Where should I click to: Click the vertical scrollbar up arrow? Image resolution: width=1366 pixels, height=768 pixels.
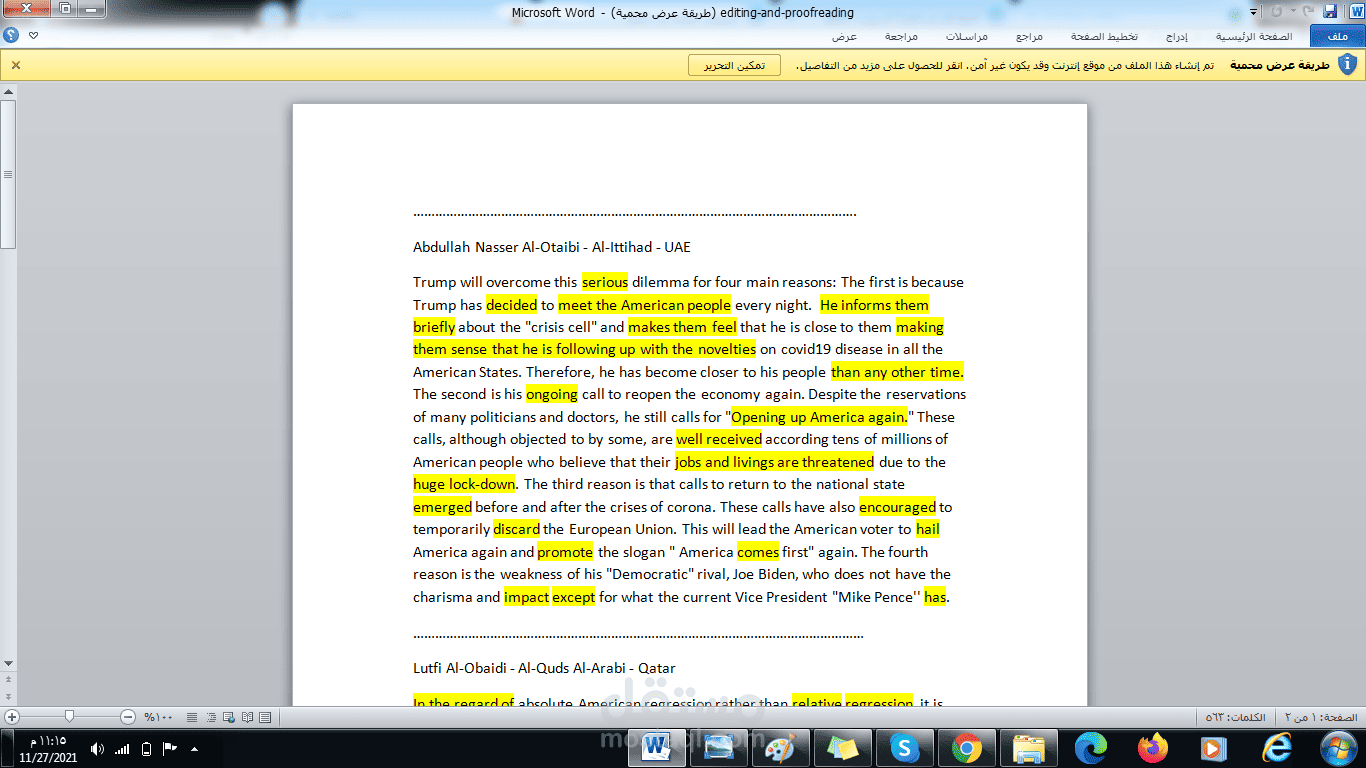[8, 92]
